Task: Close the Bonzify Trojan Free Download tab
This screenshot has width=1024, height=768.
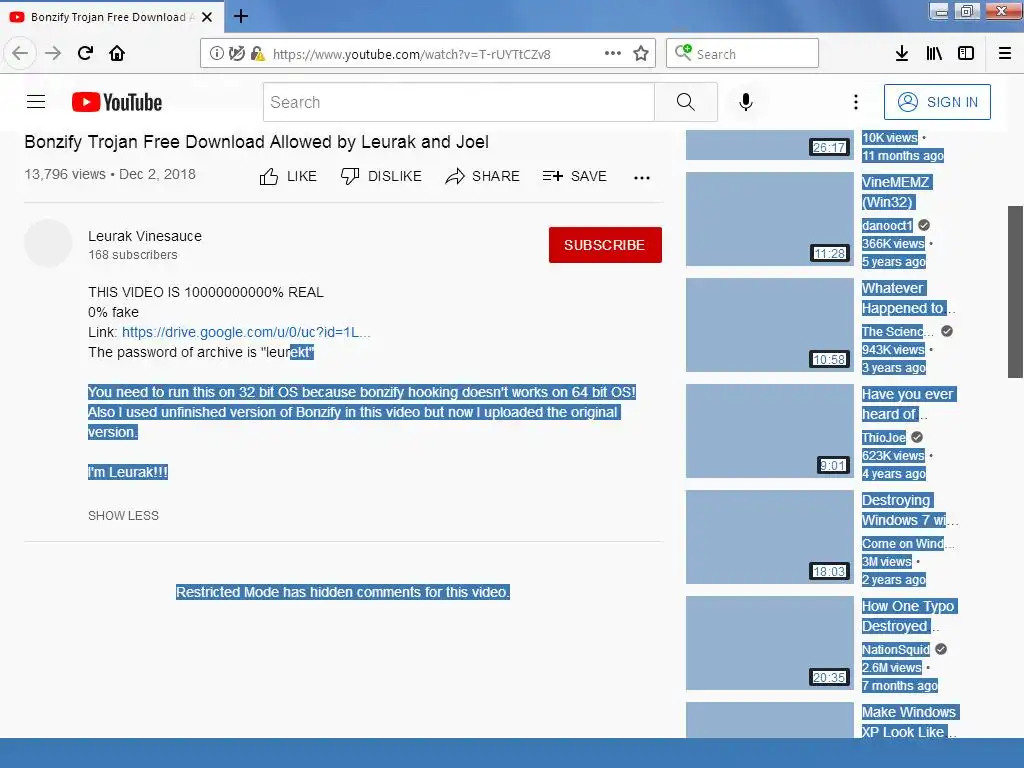Action: (x=207, y=17)
